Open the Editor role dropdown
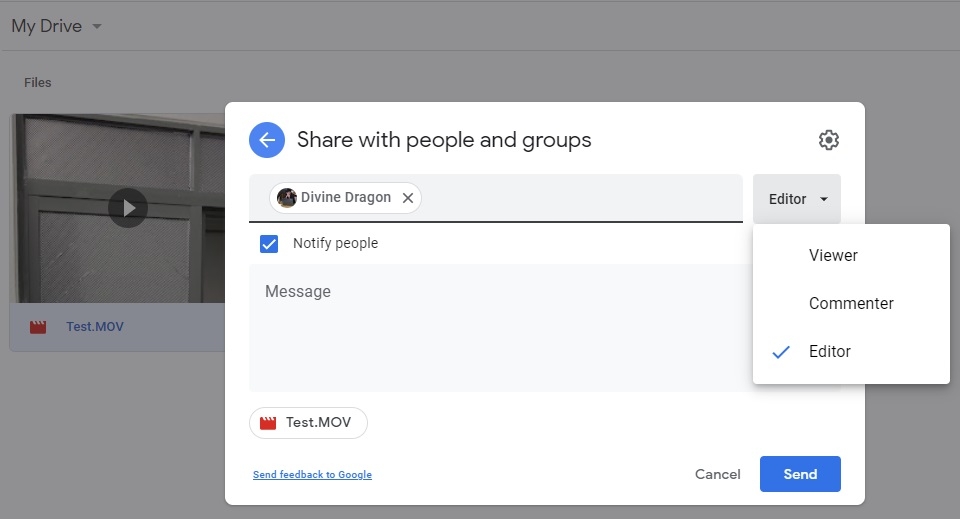960x519 pixels. pyautogui.click(x=797, y=199)
